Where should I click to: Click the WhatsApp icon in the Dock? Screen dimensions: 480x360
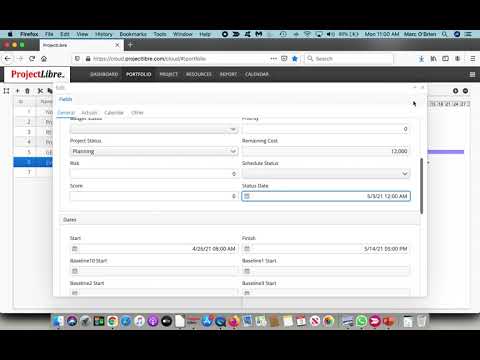(x=361, y=321)
